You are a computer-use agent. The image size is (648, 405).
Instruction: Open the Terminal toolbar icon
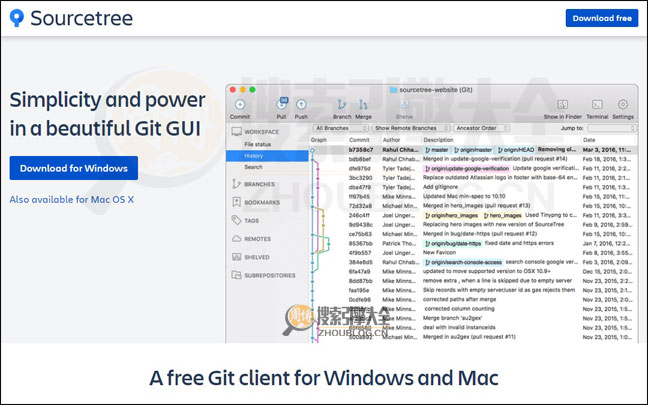(597, 105)
